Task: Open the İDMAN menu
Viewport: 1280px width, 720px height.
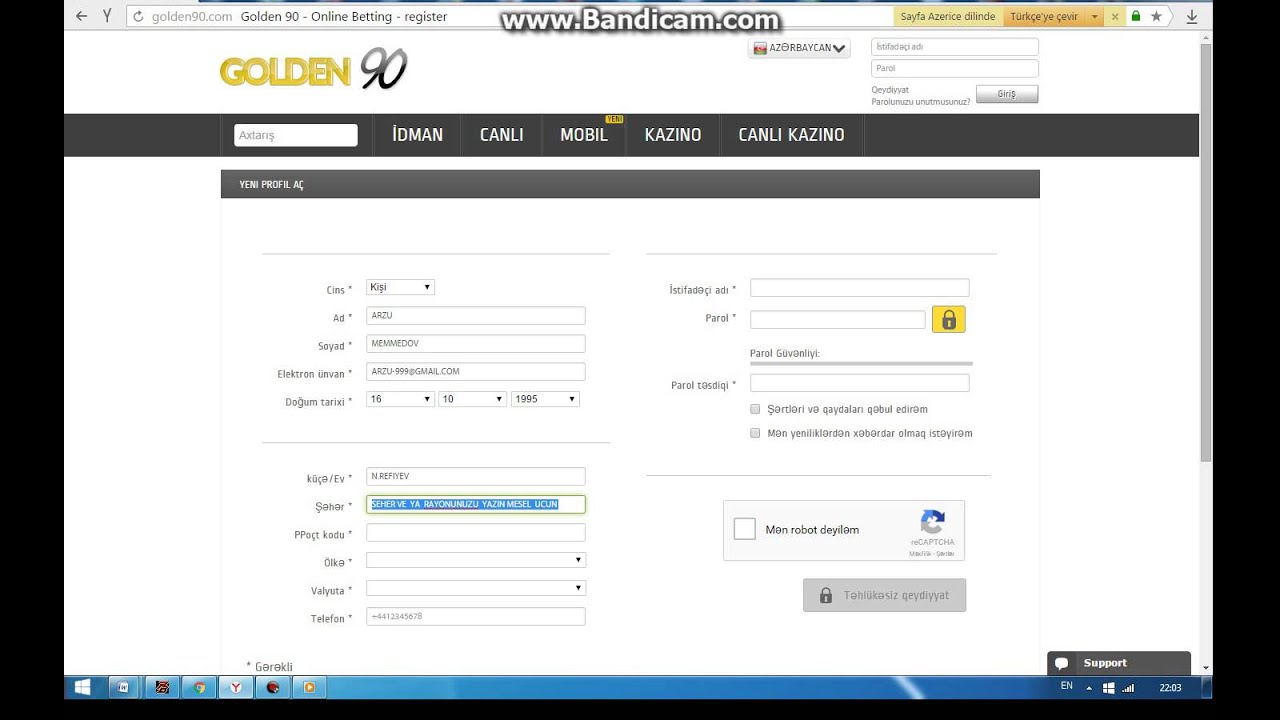Action: click(417, 135)
